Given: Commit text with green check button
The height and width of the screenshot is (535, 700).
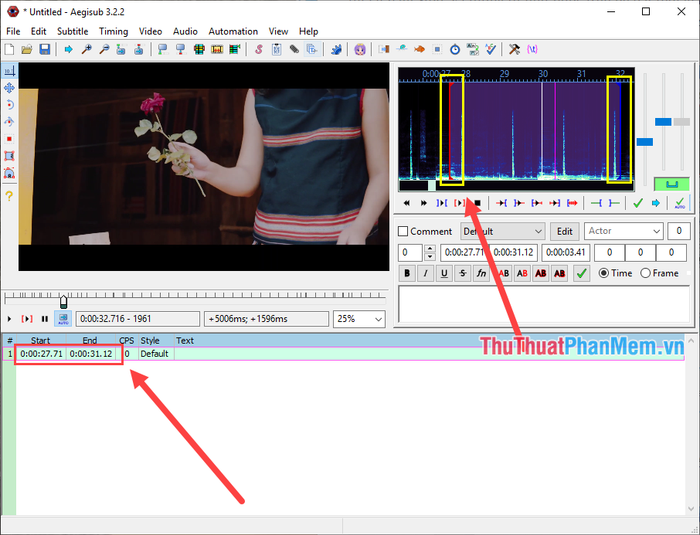Looking at the screenshot, I should [581, 273].
